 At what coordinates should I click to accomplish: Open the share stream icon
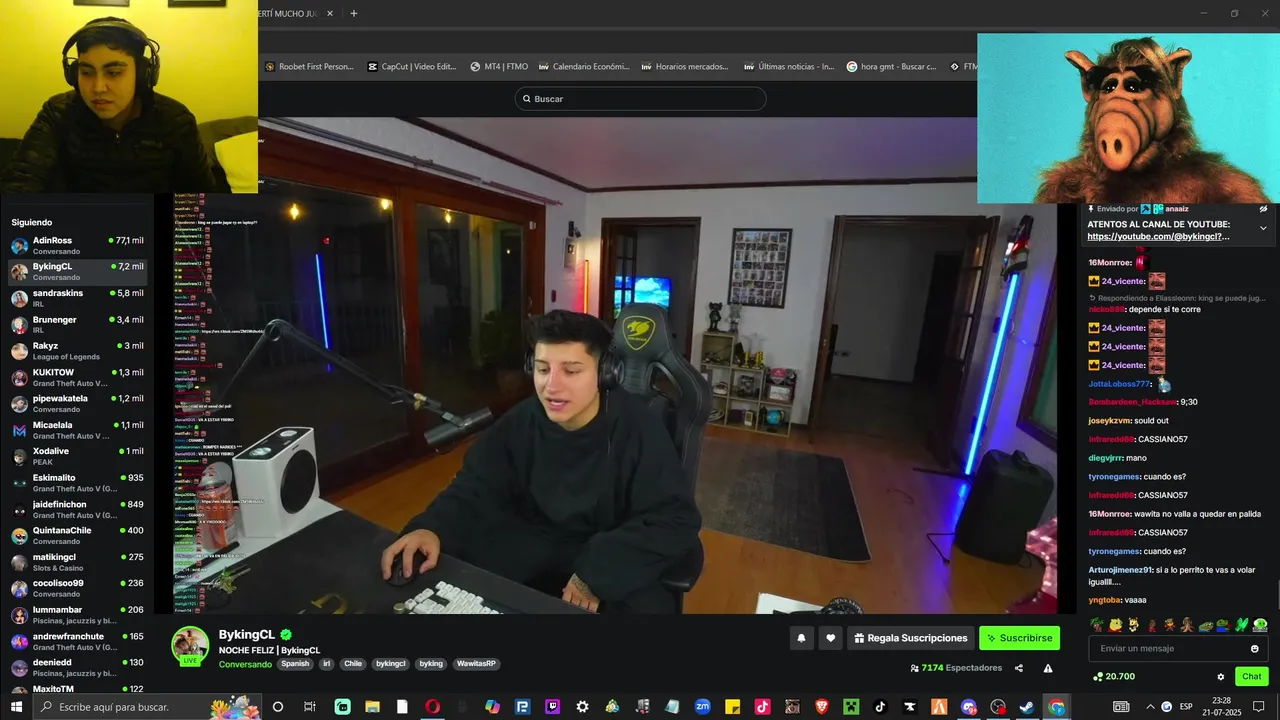pos(1019,668)
